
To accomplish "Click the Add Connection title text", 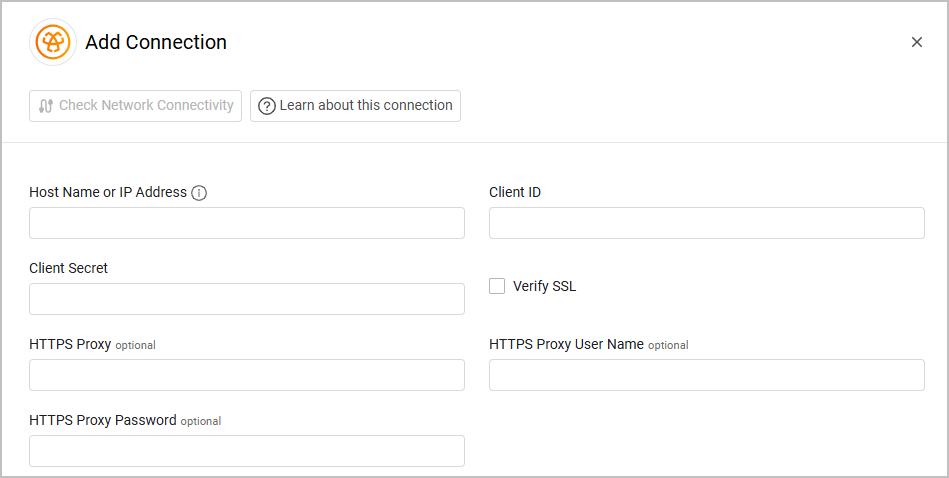I will [156, 42].
